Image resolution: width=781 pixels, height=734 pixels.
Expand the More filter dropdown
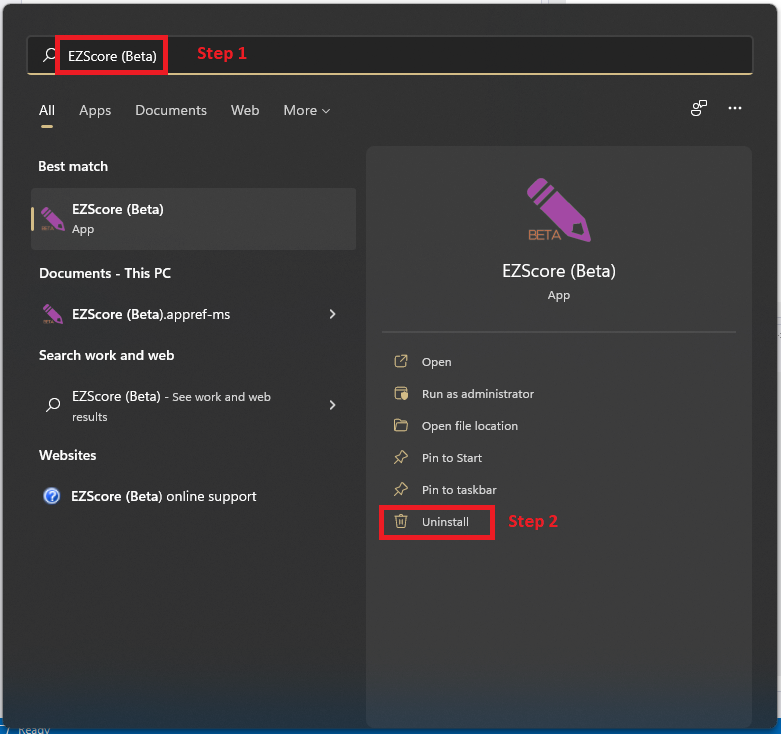306,110
